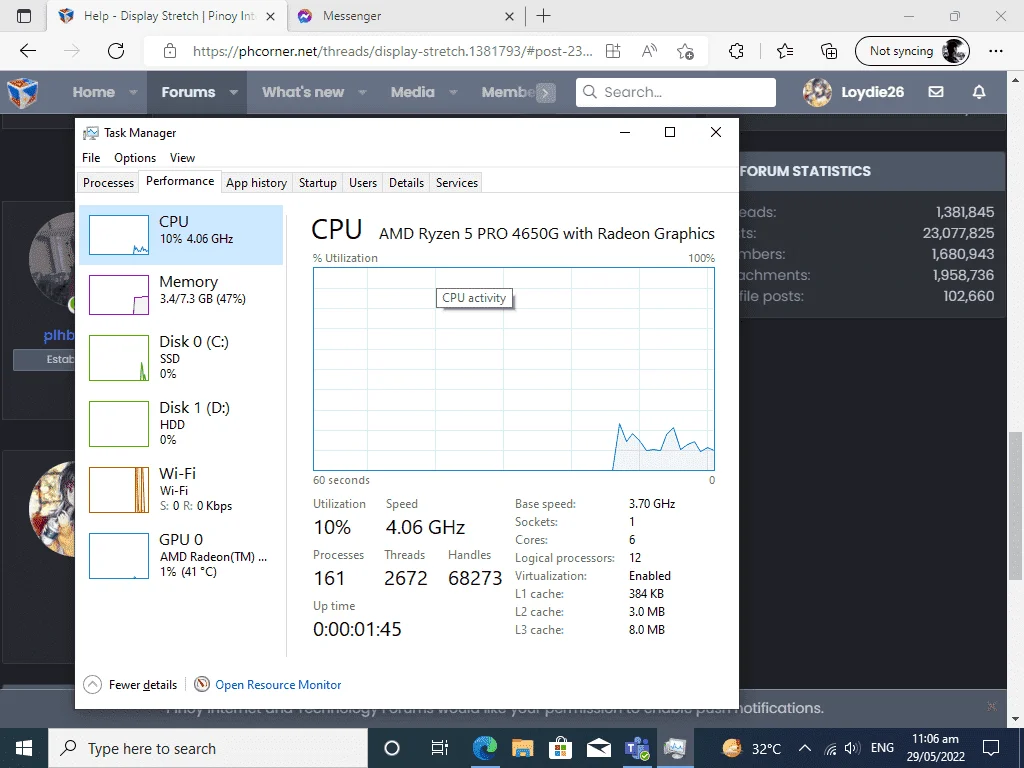
Task: Open the Windows Start menu
Action: 24,748
